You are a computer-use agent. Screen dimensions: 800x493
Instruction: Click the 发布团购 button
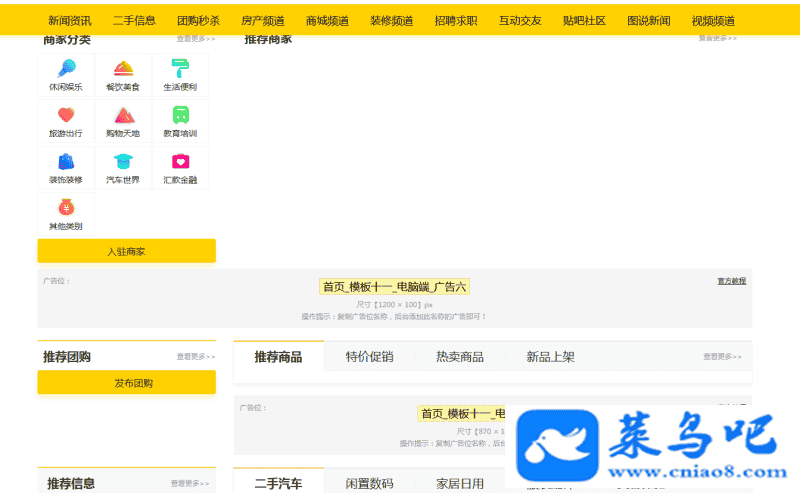(126, 383)
